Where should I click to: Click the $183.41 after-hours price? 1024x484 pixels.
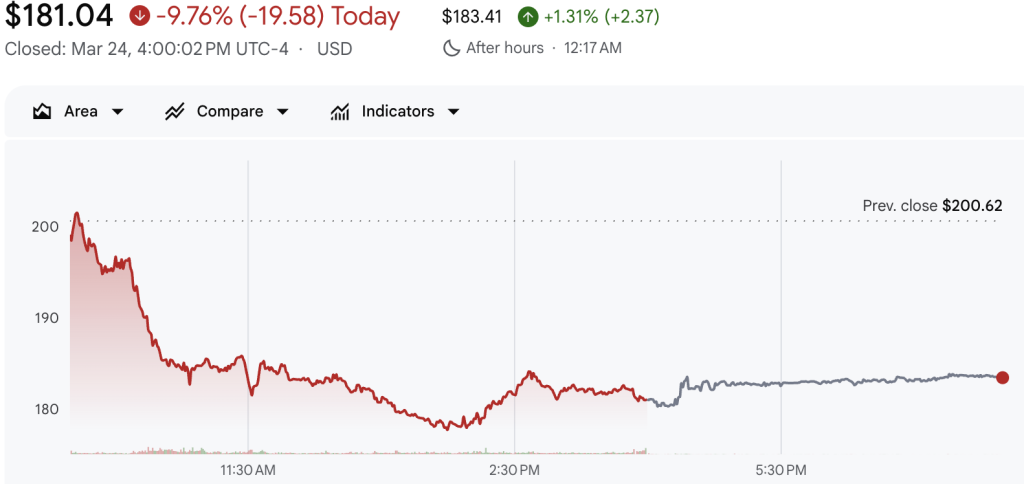click(475, 17)
